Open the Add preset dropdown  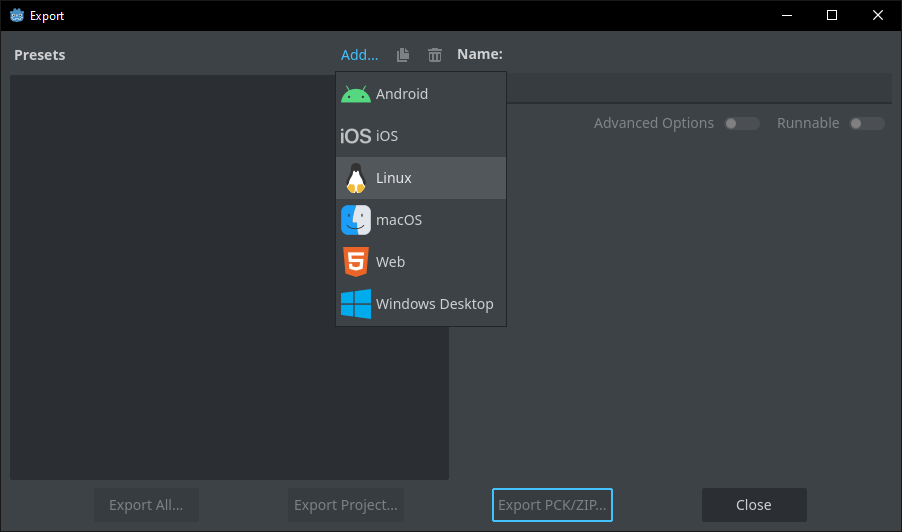360,55
